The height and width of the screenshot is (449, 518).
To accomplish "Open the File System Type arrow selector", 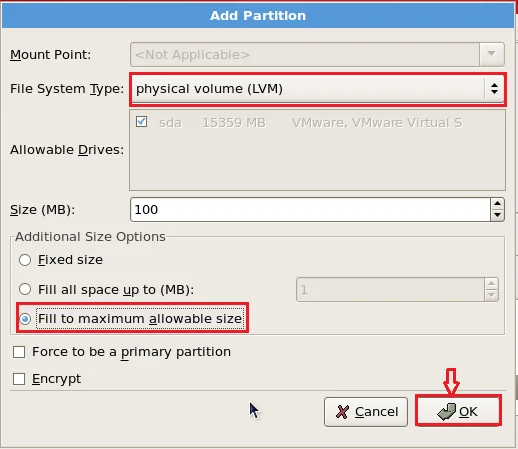I will (x=494, y=89).
